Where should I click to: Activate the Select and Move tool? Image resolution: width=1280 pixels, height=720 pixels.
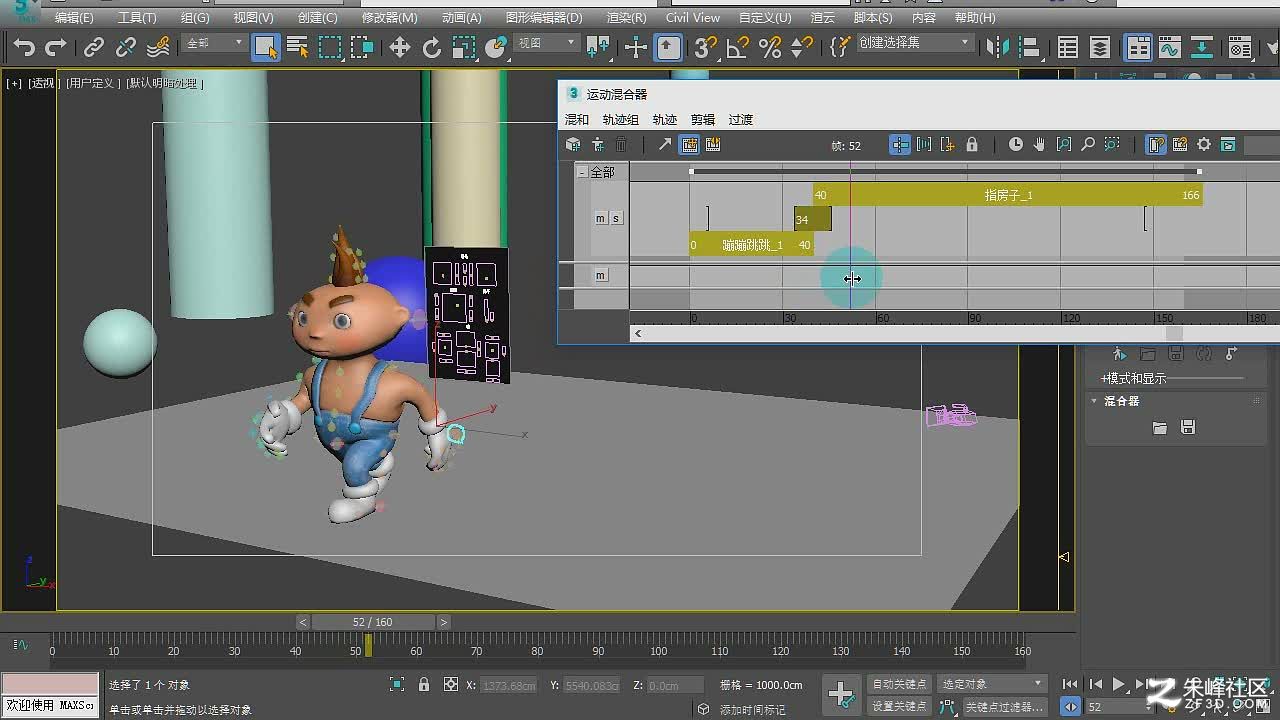point(400,47)
